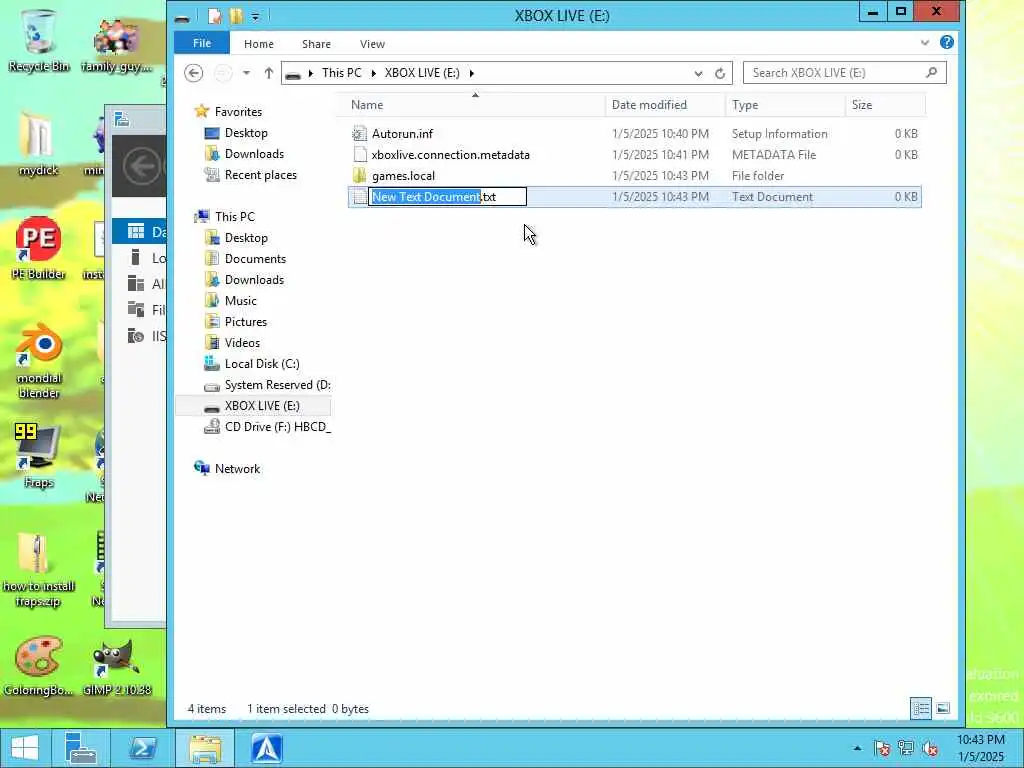Image resolution: width=1024 pixels, height=768 pixels.
Task: Open the View ribbon tab
Action: tap(372, 44)
